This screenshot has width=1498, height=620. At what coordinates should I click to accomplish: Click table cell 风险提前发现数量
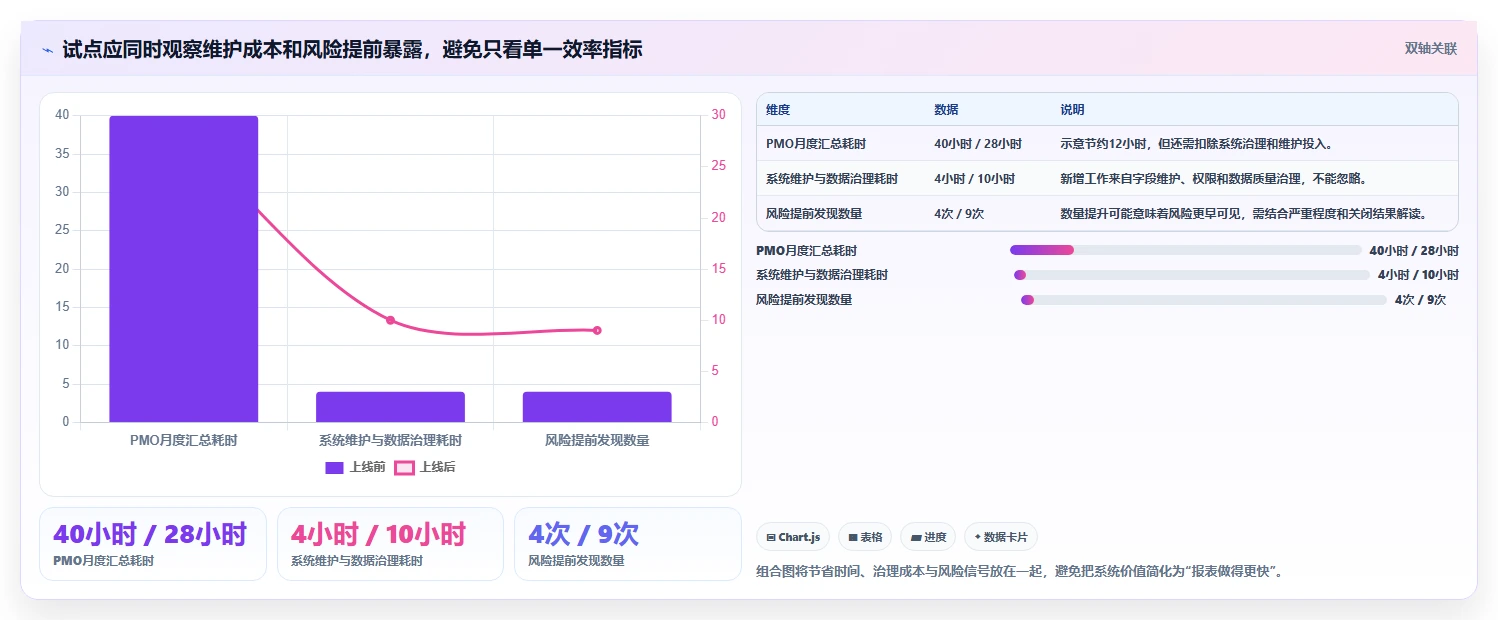click(814, 213)
